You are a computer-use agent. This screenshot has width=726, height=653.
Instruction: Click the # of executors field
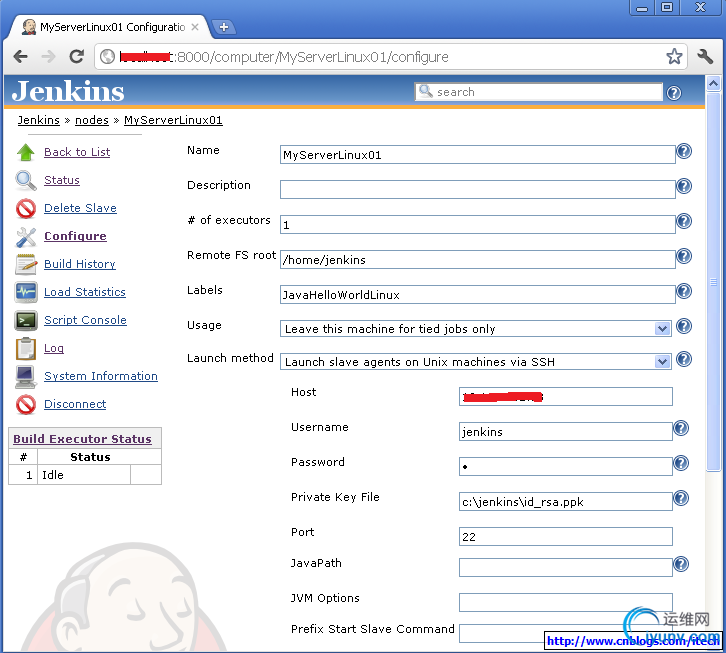477,225
